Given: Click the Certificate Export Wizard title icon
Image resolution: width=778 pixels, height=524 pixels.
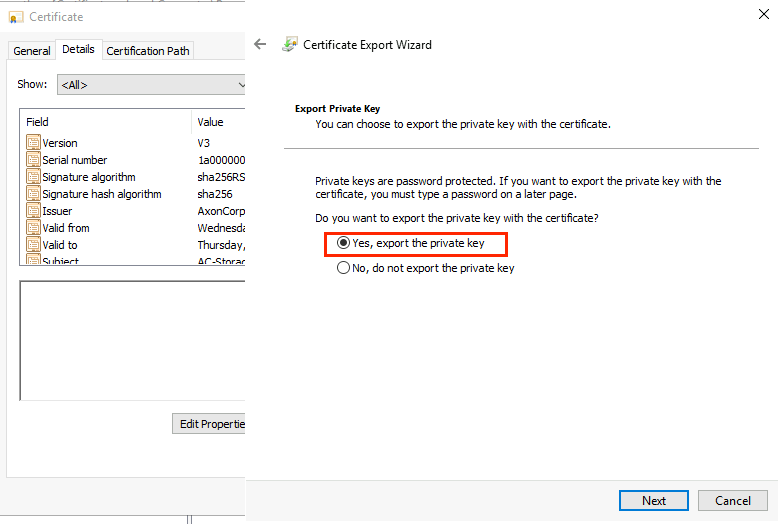Looking at the screenshot, I should [290, 45].
